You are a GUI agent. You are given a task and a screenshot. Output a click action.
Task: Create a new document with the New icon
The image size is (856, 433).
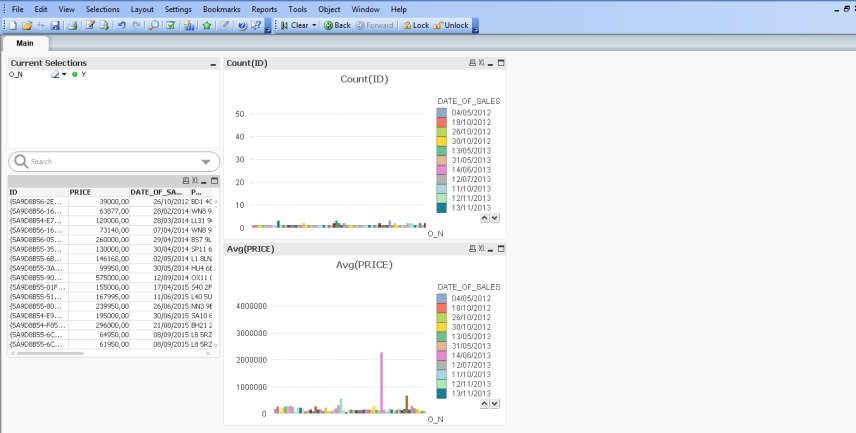pyautogui.click(x=13, y=25)
